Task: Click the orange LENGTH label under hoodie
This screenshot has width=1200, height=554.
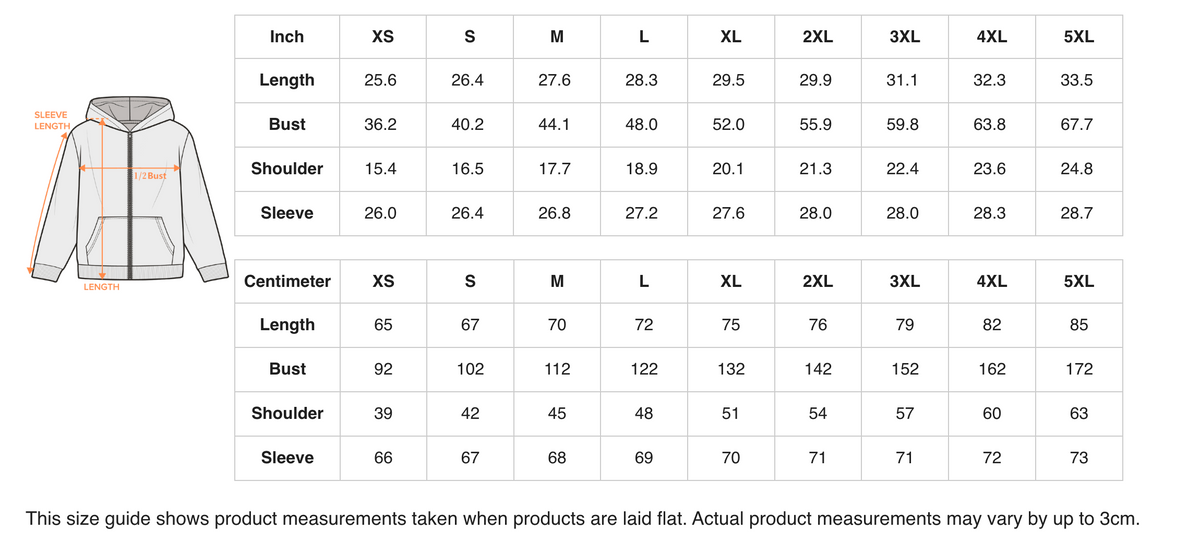Action: tap(101, 287)
